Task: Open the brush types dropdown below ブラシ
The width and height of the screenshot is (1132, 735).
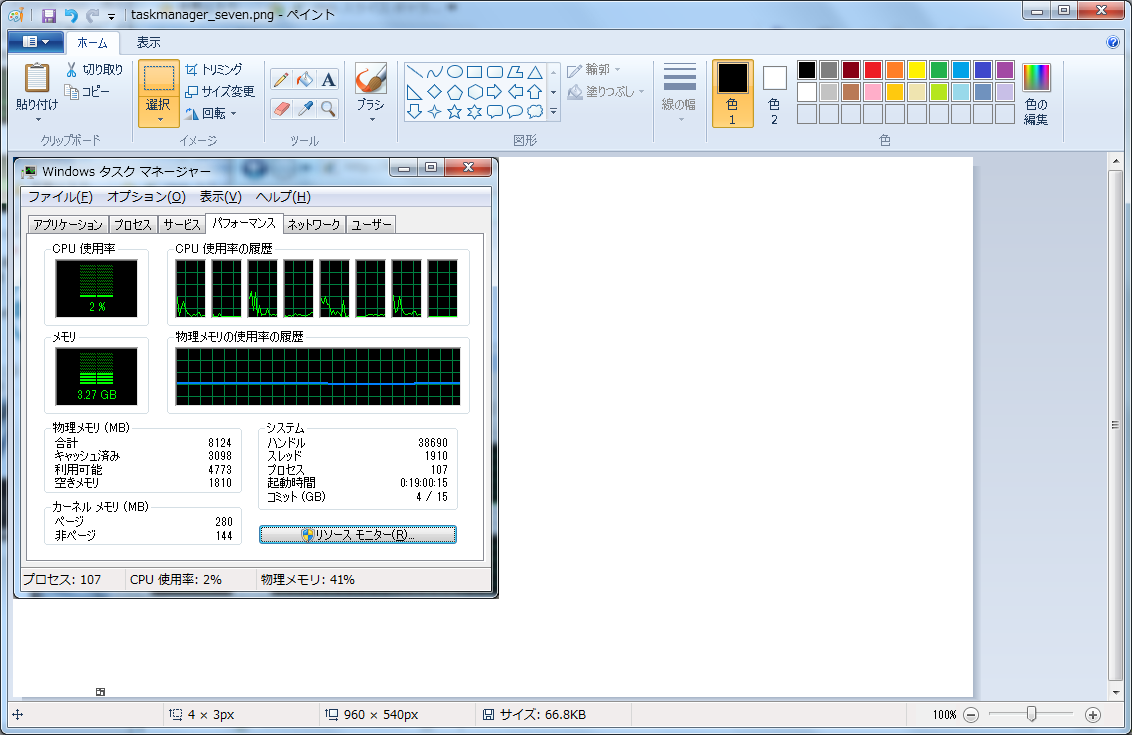Action: tap(371, 119)
